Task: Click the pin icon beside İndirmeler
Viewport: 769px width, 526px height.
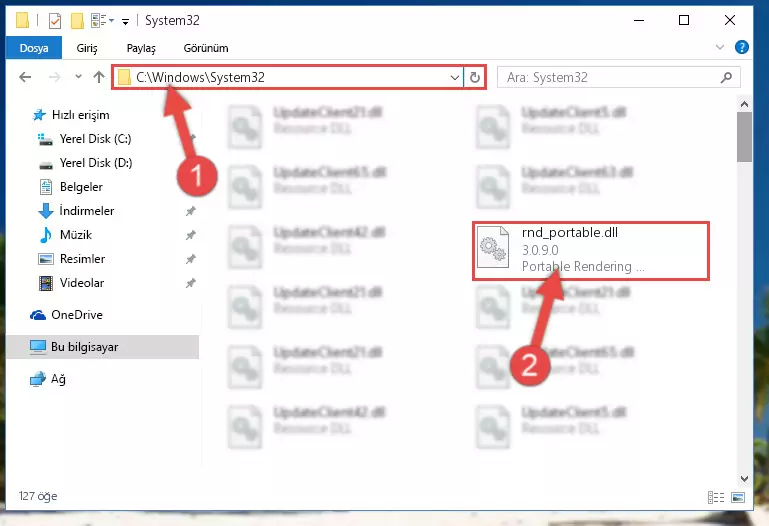Action: click(190, 211)
